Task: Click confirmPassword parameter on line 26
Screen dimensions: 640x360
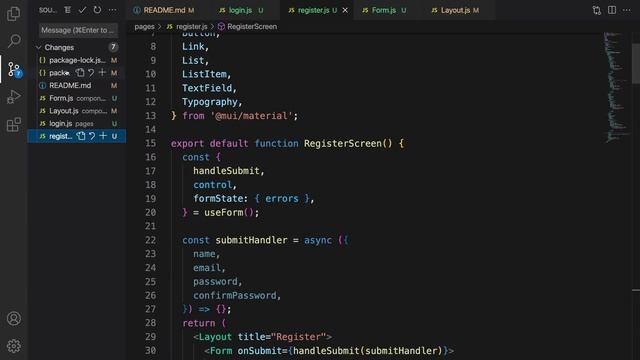Action: point(235,295)
